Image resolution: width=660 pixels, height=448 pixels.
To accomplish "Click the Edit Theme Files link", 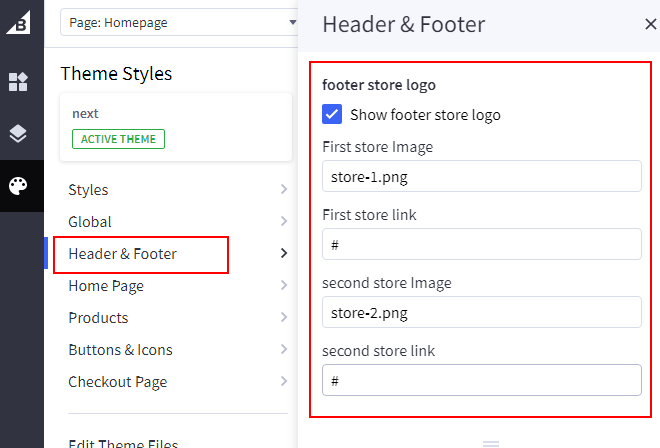I will click(x=123, y=443).
